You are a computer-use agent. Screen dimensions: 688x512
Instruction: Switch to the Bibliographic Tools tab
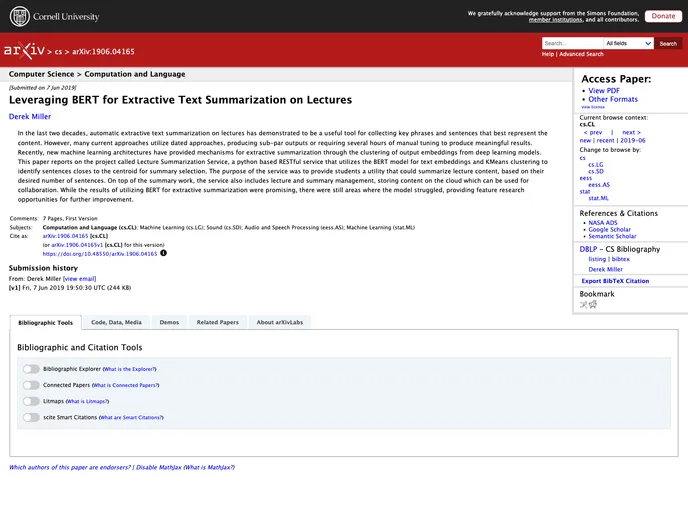pyautogui.click(x=46, y=322)
